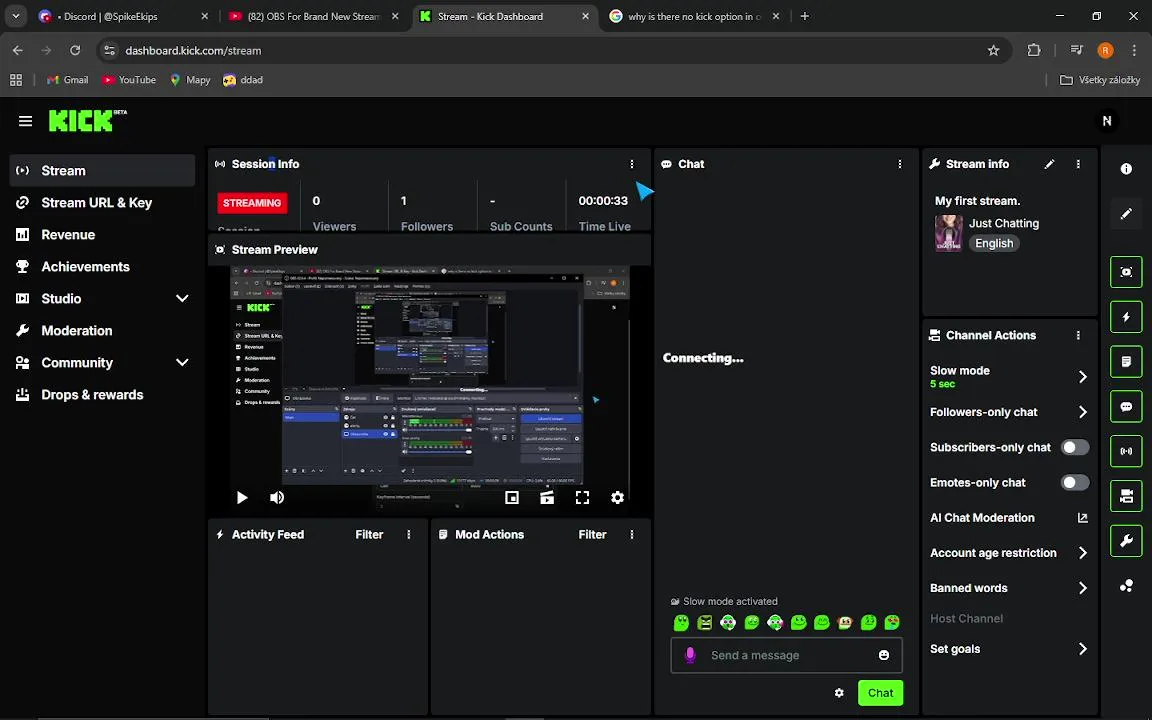Expand the Community submenu chevron
Image resolution: width=1152 pixels, height=720 pixels.
pos(182,362)
